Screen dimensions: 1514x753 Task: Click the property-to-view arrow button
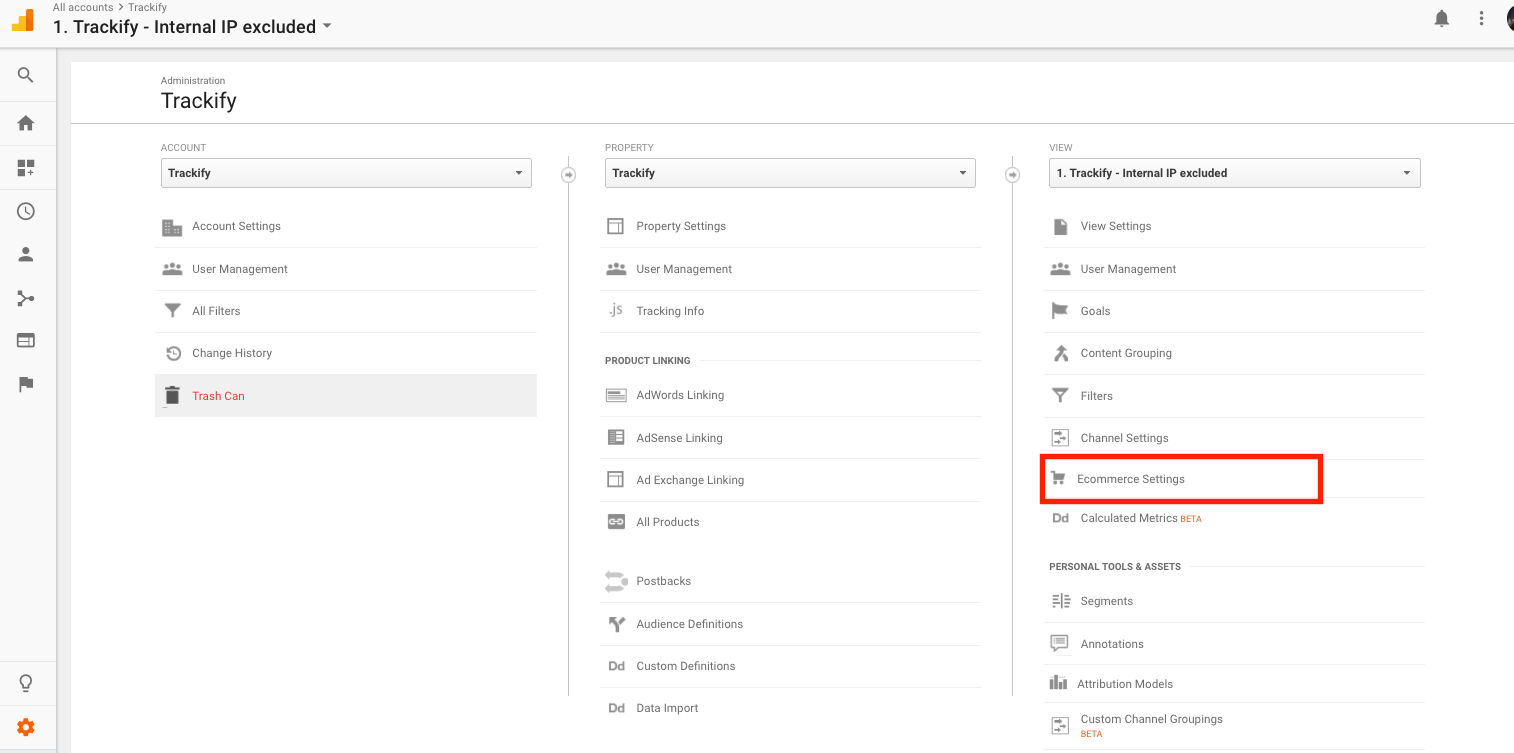click(x=1012, y=175)
